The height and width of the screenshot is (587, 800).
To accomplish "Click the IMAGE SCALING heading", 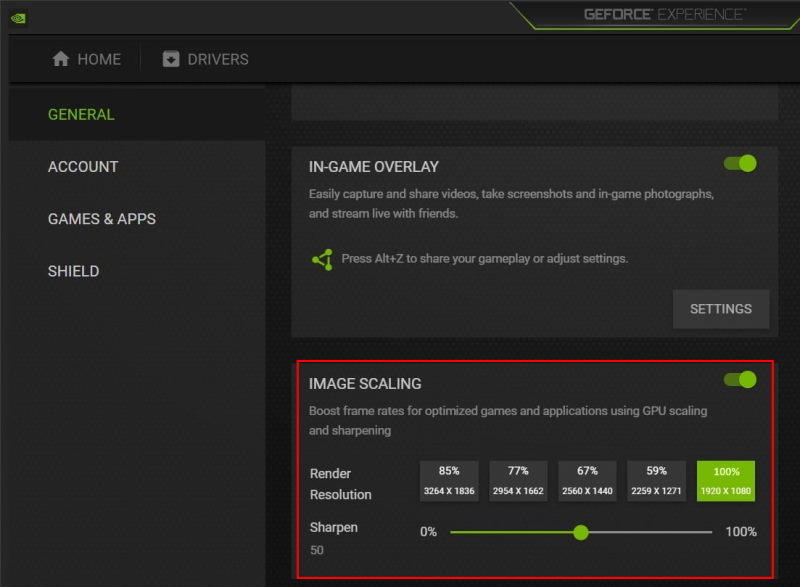I will 365,384.
